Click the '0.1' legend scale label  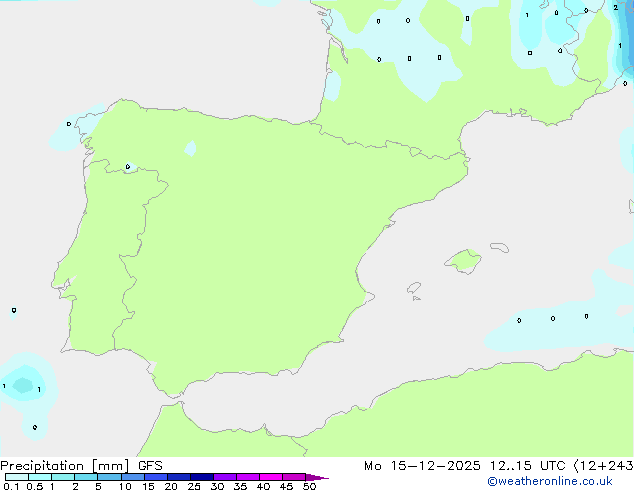pos(11,486)
